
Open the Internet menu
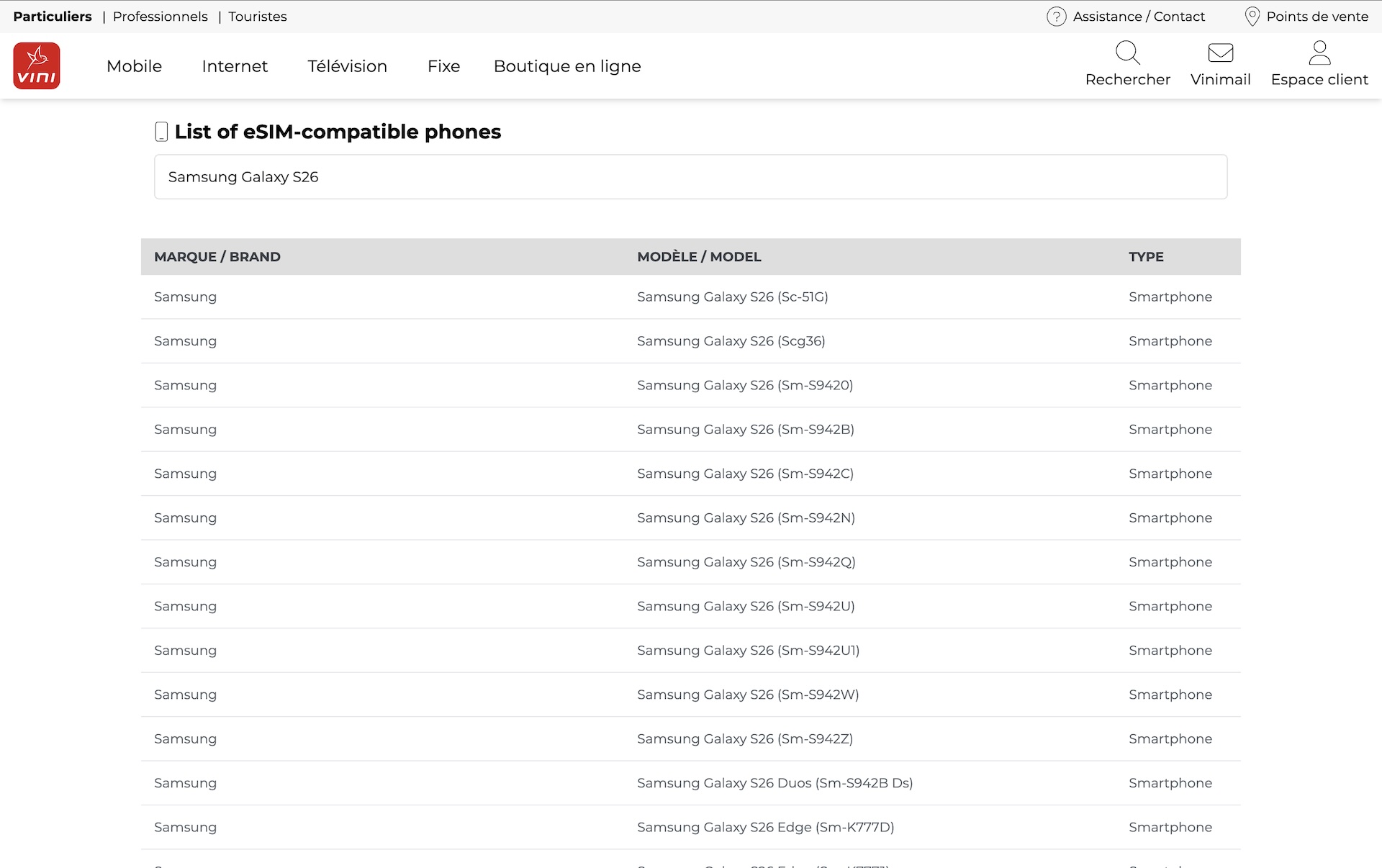click(x=235, y=66)
